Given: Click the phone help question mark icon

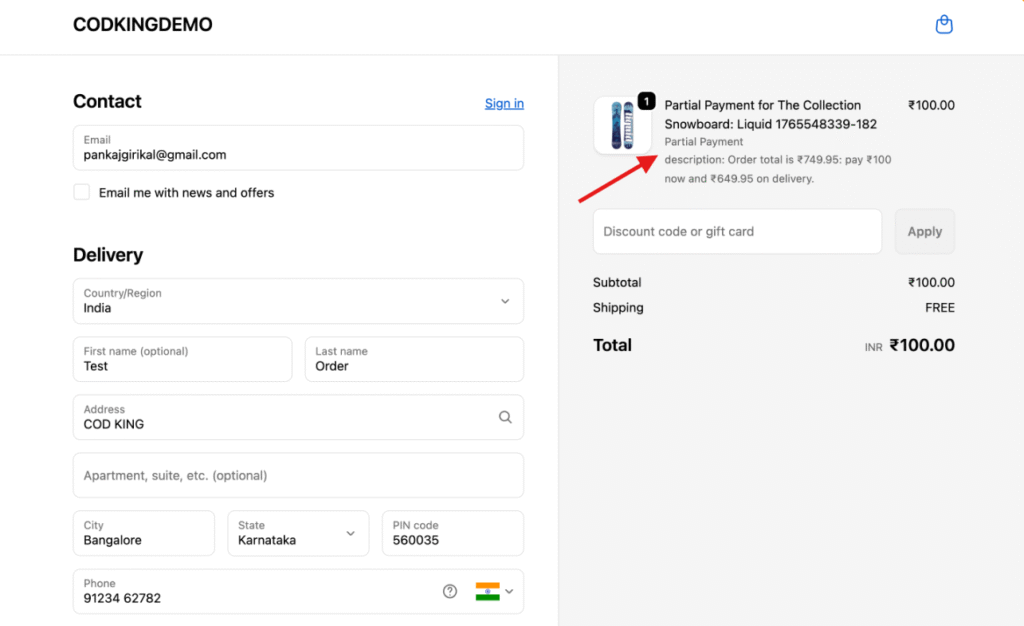Looking at the screenshot, I should coord(450,591).
